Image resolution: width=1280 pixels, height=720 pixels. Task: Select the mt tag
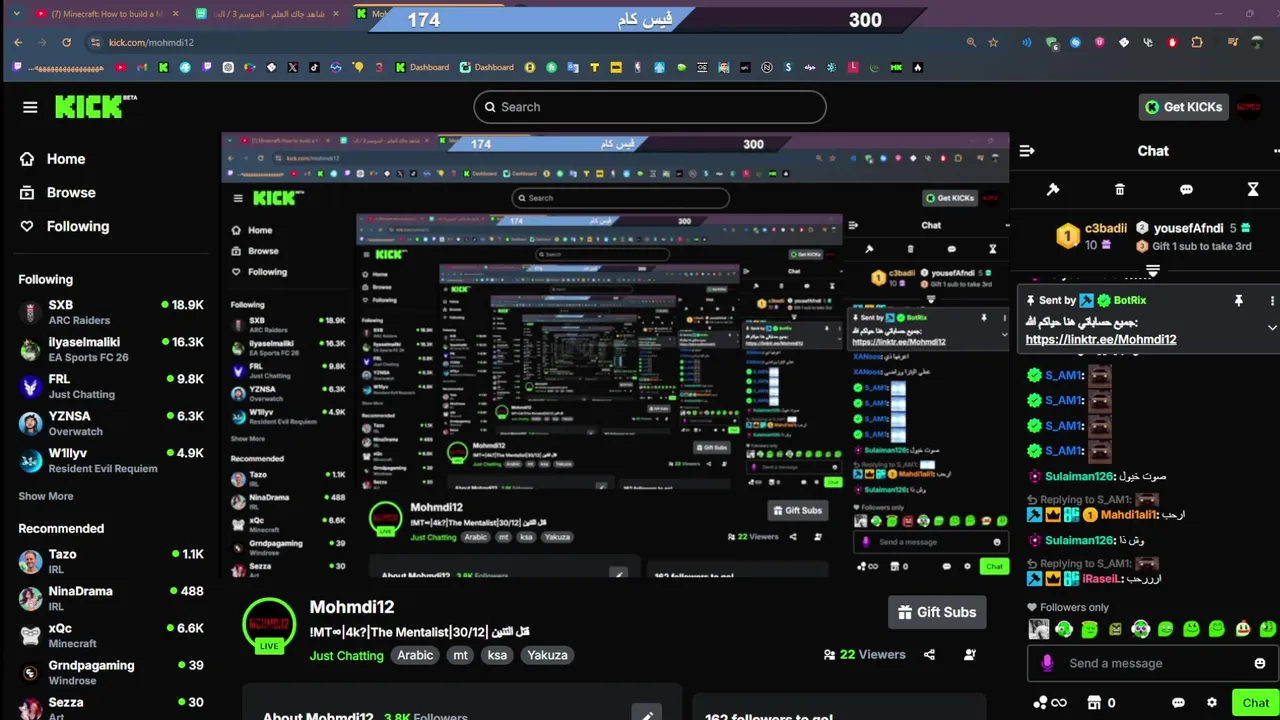click(460, 655)
